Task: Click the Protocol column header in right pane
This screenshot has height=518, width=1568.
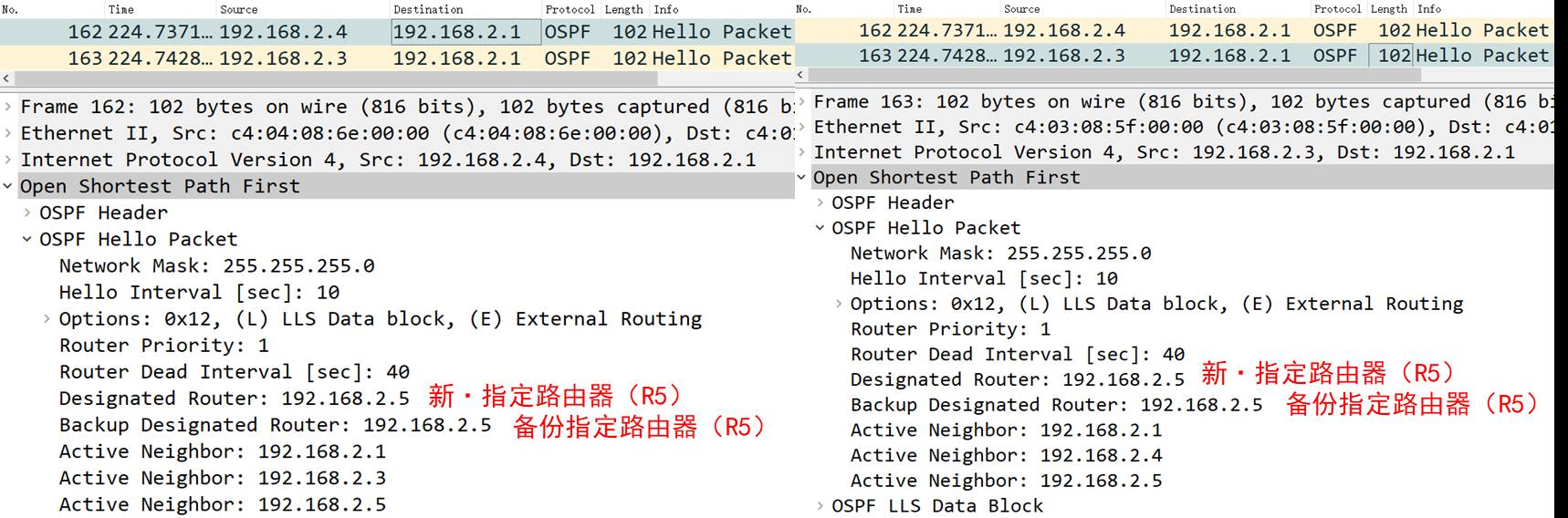Action: click(1337, 9)
